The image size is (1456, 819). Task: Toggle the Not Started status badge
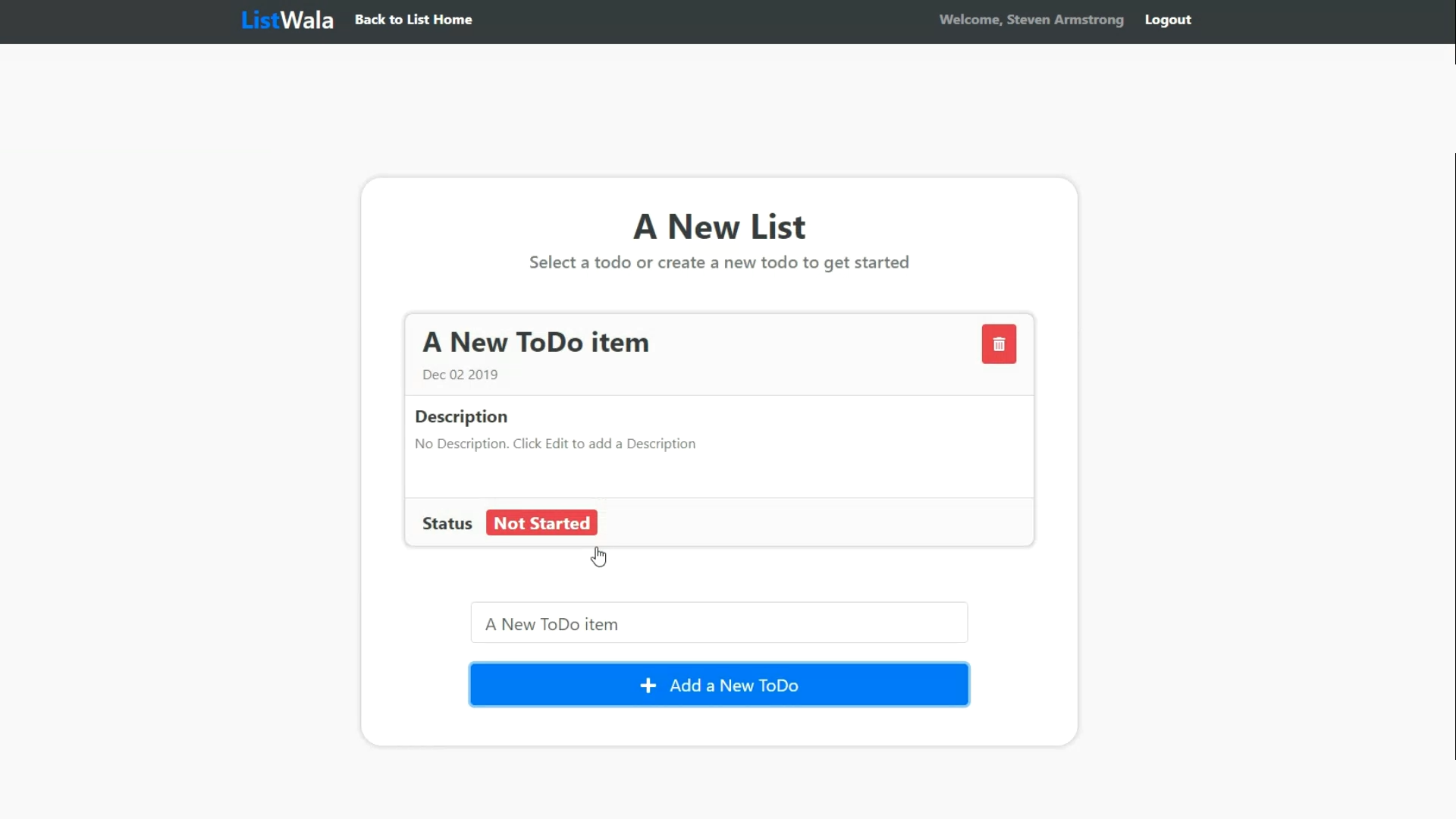(541, 523)
